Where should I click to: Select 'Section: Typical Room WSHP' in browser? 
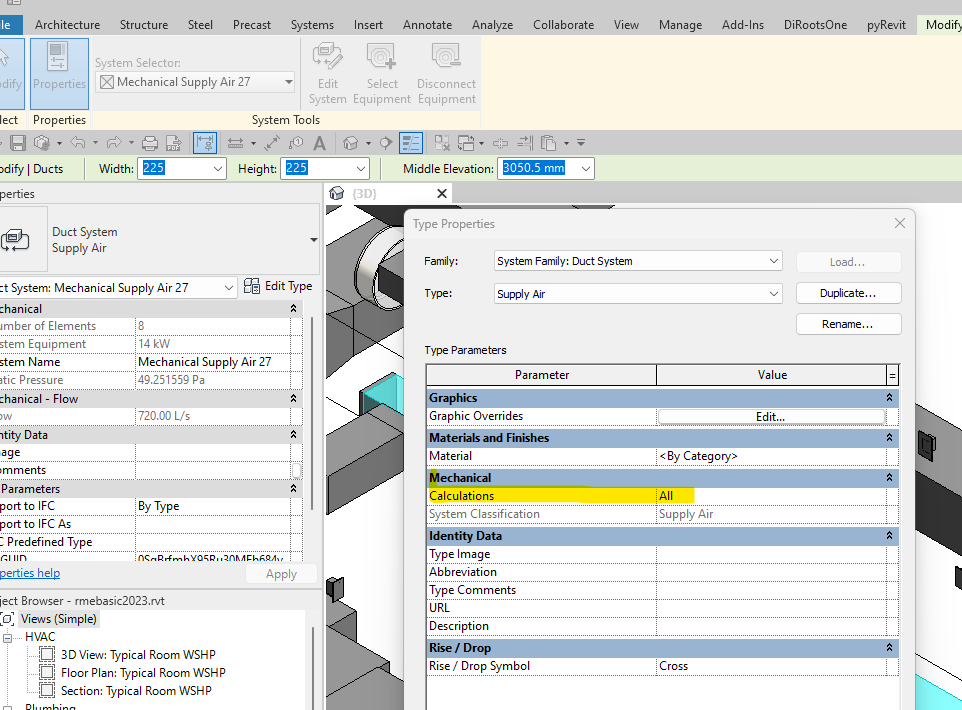coord(136,691)
